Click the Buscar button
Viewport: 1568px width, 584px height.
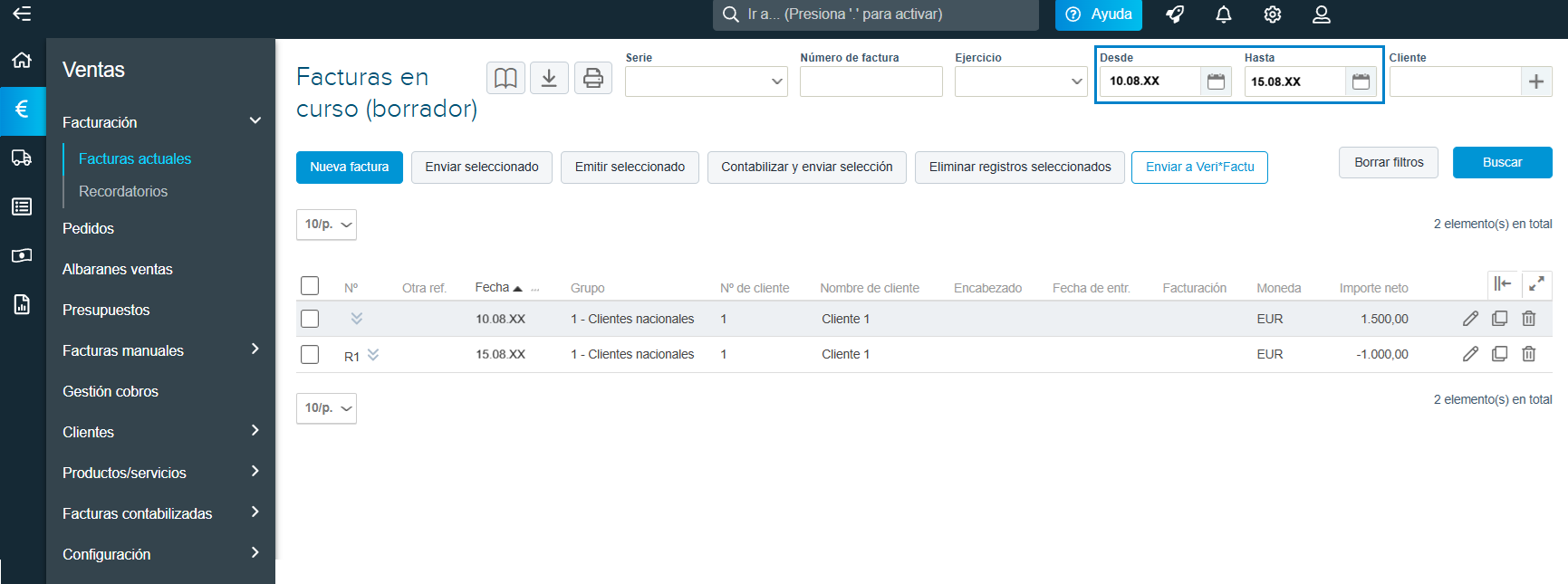click(x=1503, y=162)
